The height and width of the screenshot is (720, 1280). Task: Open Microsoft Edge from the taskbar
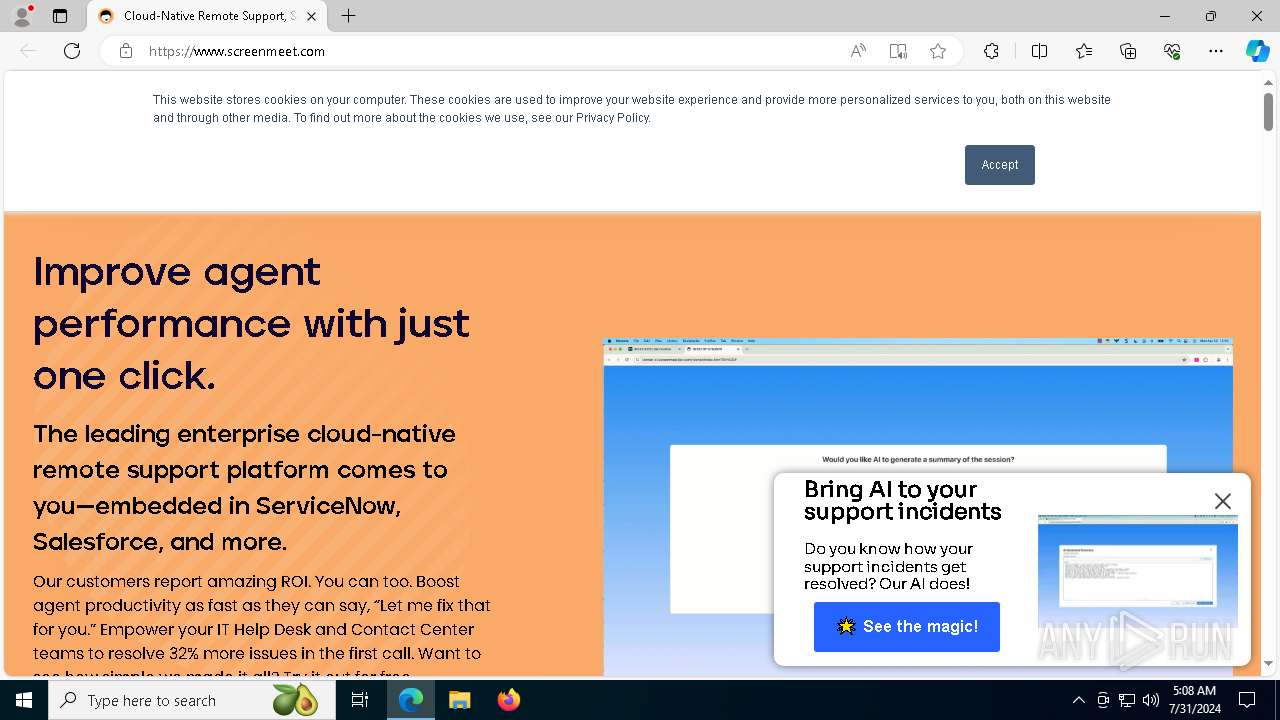click(411, 700)
